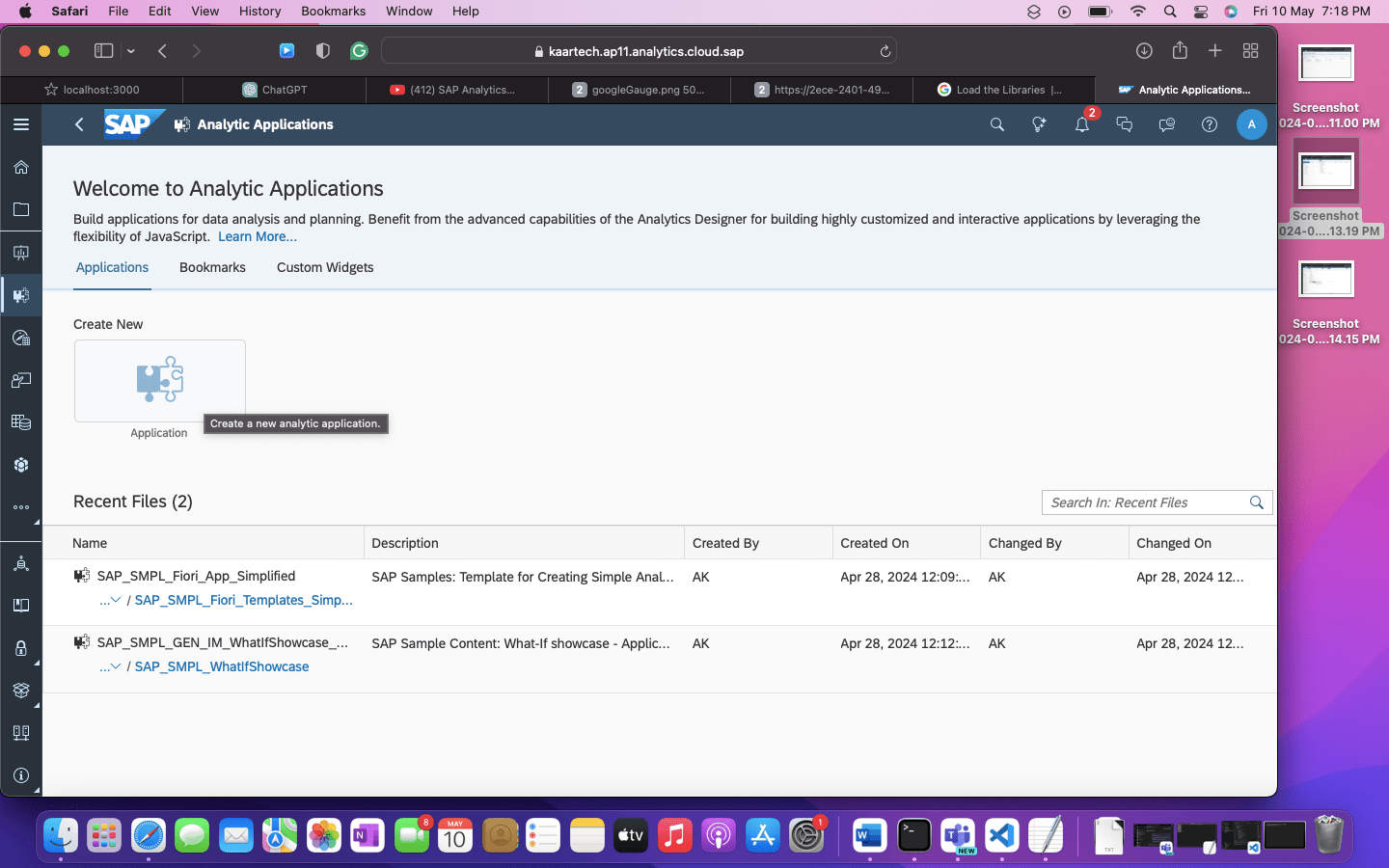Expand the path for SAP_SMPL_GEN_IM_WhatIfShowcase
Screen dimensions: 1389x868
110,666
